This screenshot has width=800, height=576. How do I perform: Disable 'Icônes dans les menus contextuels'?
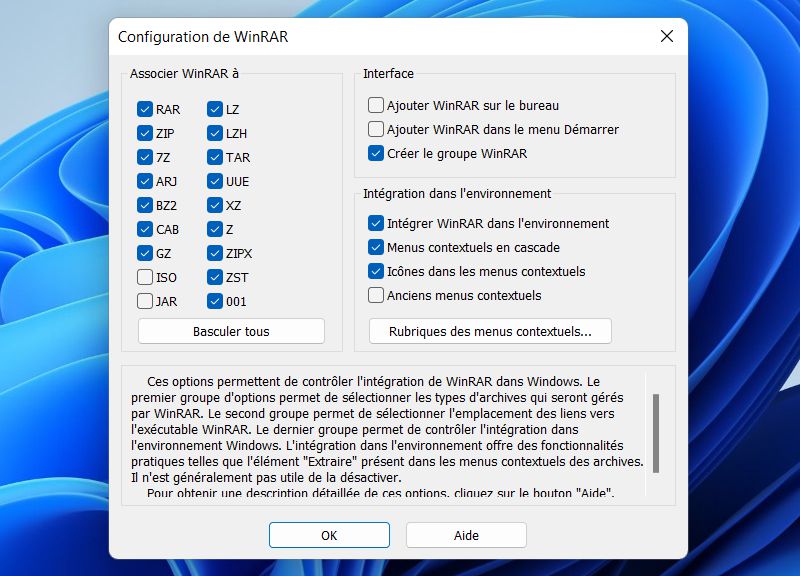(375, 271)
